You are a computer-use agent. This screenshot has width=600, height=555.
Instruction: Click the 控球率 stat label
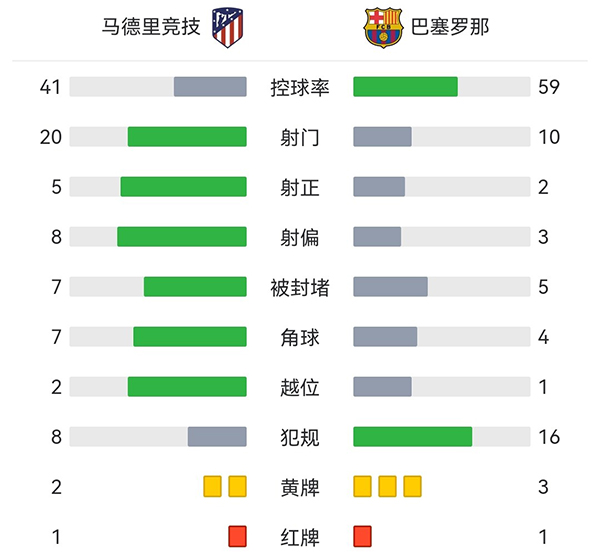click(x=300, y=87)
